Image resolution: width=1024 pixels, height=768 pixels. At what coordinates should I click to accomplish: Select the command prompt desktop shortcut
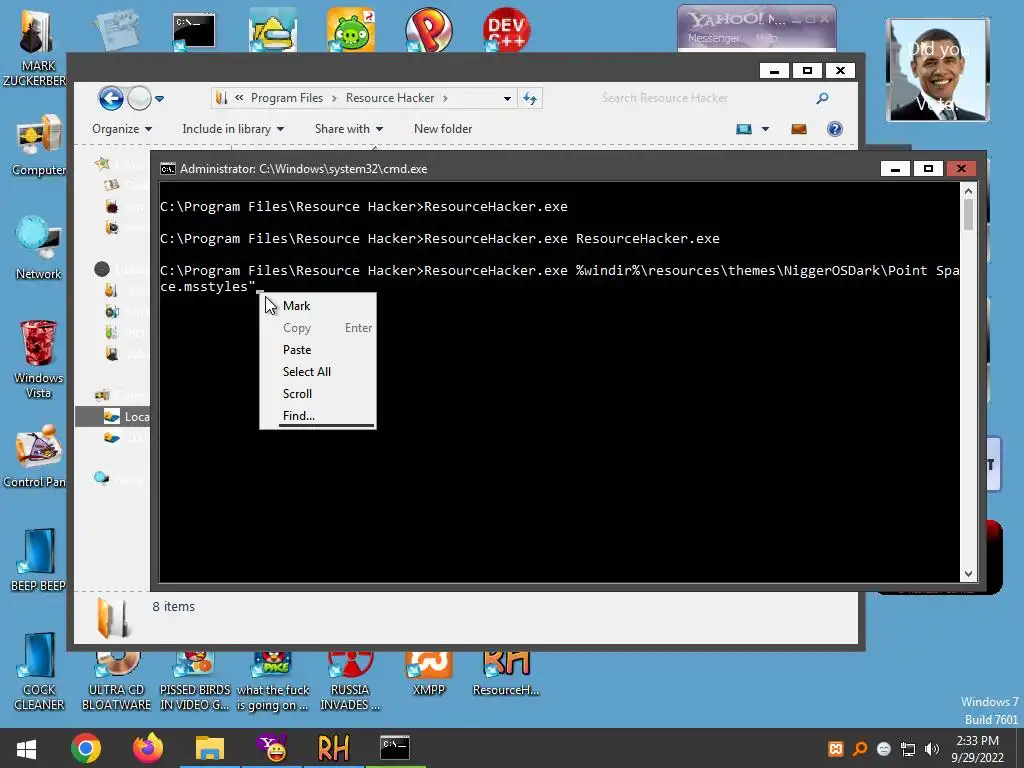coord(194,31)
